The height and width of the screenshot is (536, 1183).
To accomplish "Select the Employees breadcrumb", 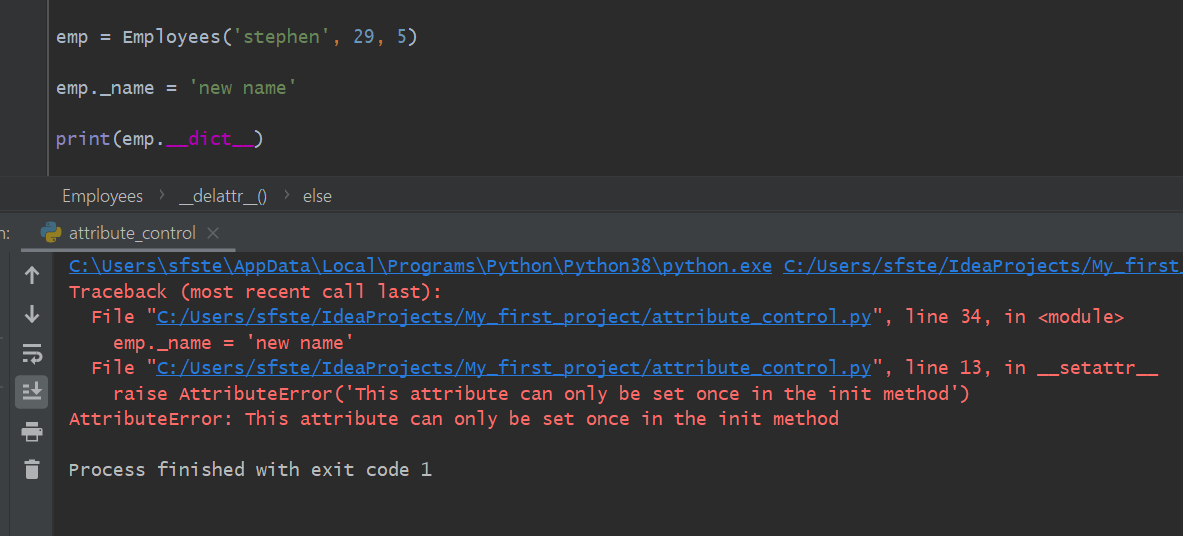I will [x=102, y=196].
